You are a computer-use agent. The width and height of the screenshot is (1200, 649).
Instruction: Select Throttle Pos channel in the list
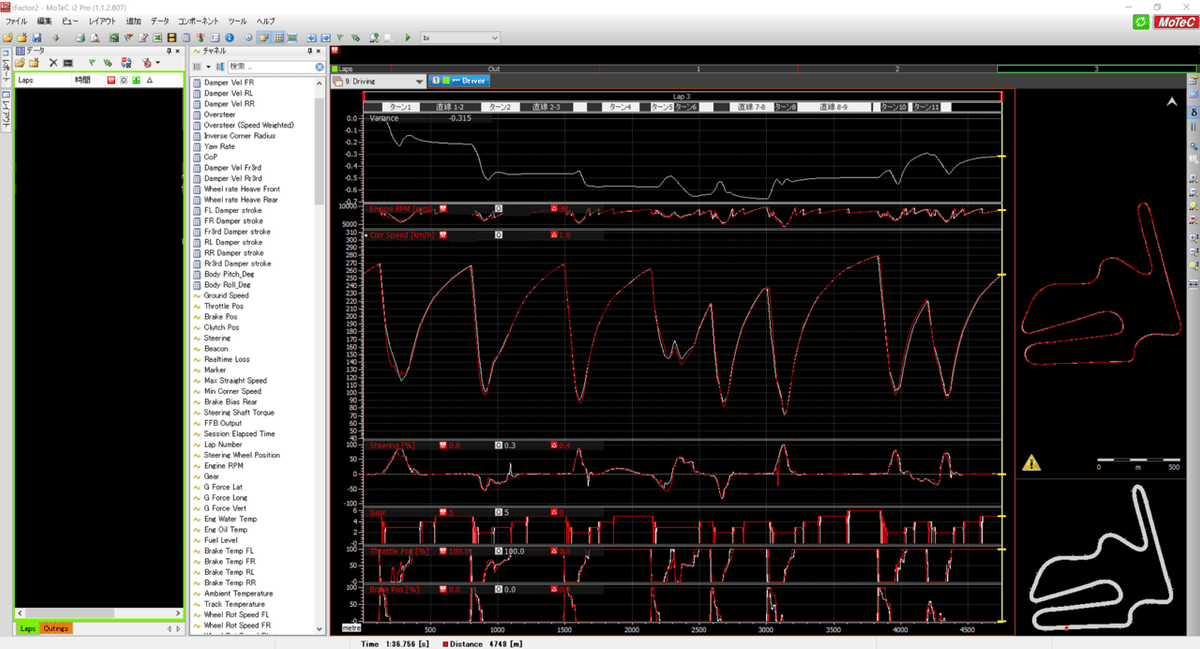[225, 306]
